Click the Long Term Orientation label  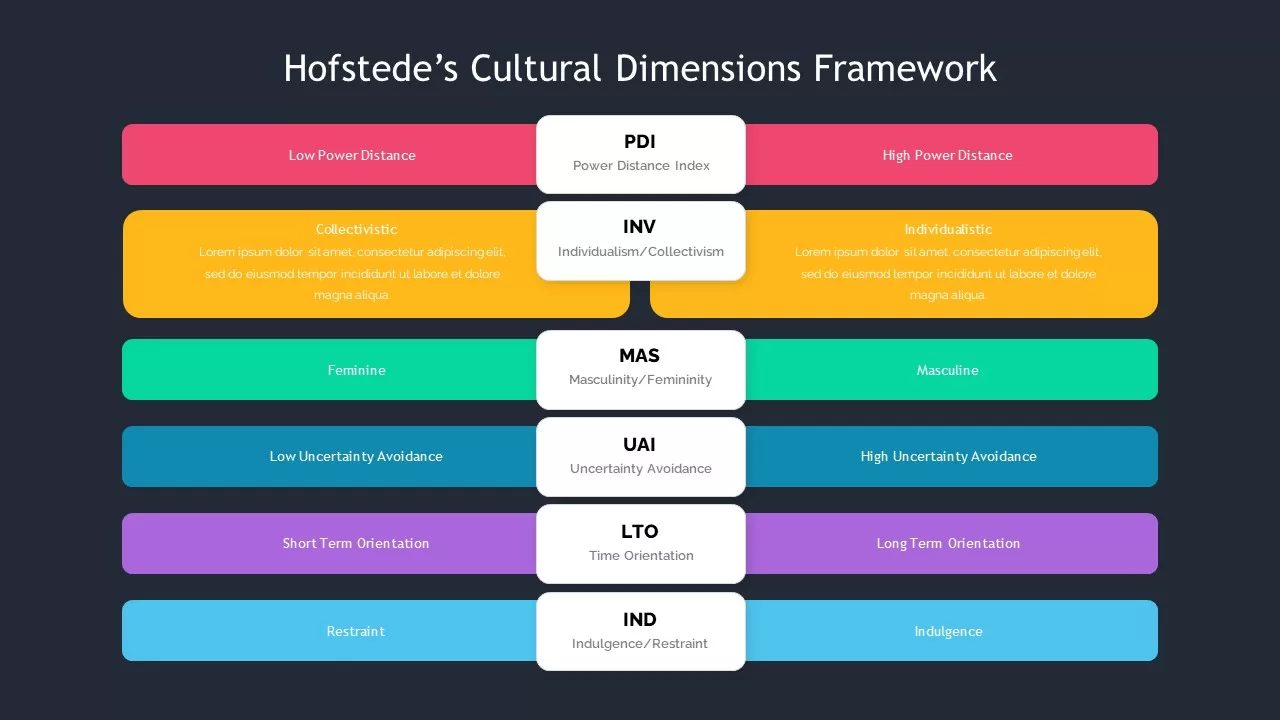948,543
